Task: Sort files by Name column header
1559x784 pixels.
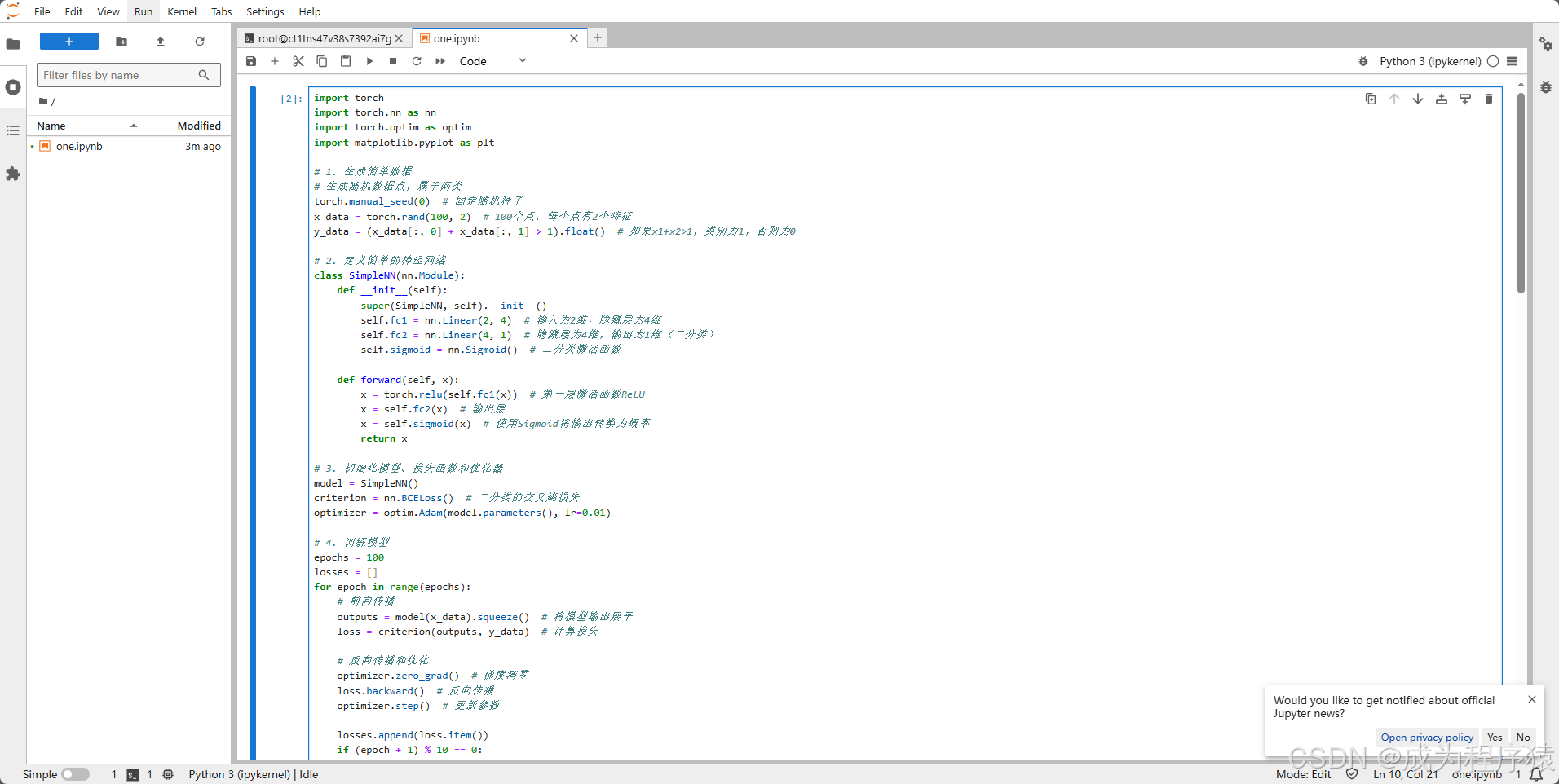Action: click(51, 126)
